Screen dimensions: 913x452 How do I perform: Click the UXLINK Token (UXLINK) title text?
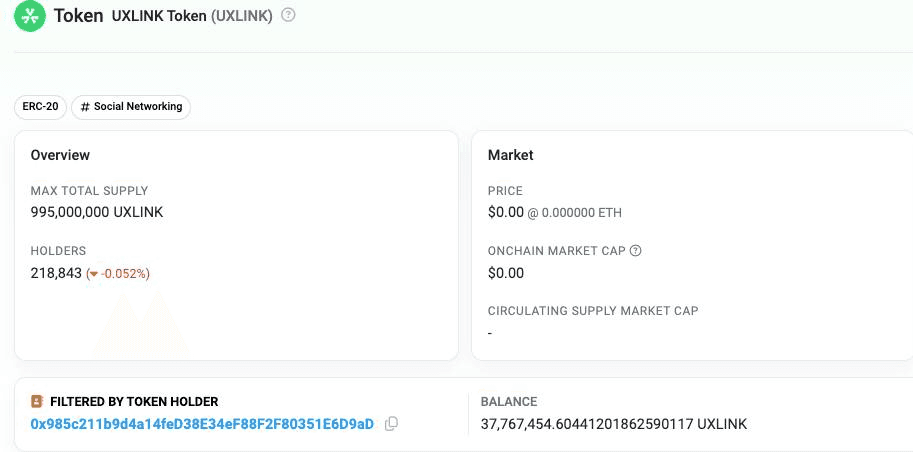[192, 16]
